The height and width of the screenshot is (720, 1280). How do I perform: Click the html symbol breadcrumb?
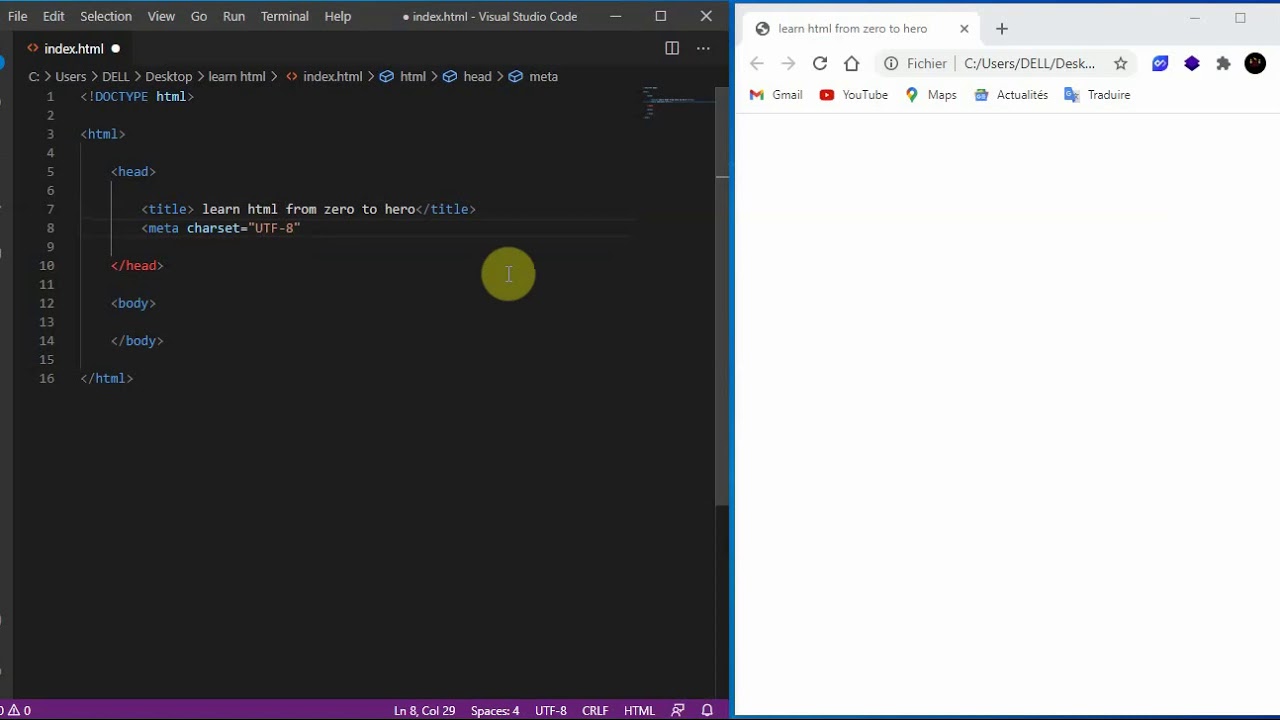click(403, 76)
